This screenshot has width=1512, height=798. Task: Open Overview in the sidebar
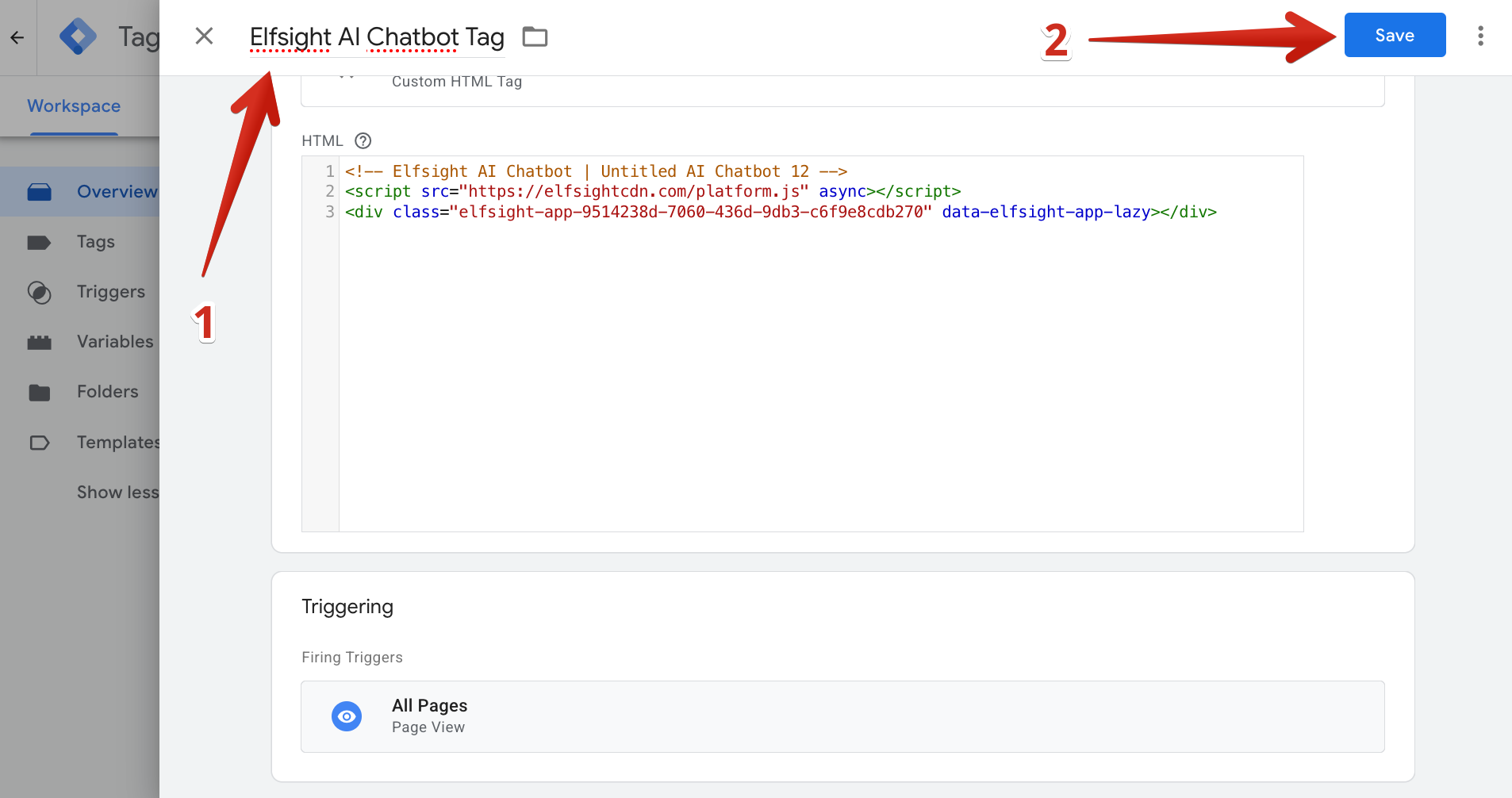(79, 191)
